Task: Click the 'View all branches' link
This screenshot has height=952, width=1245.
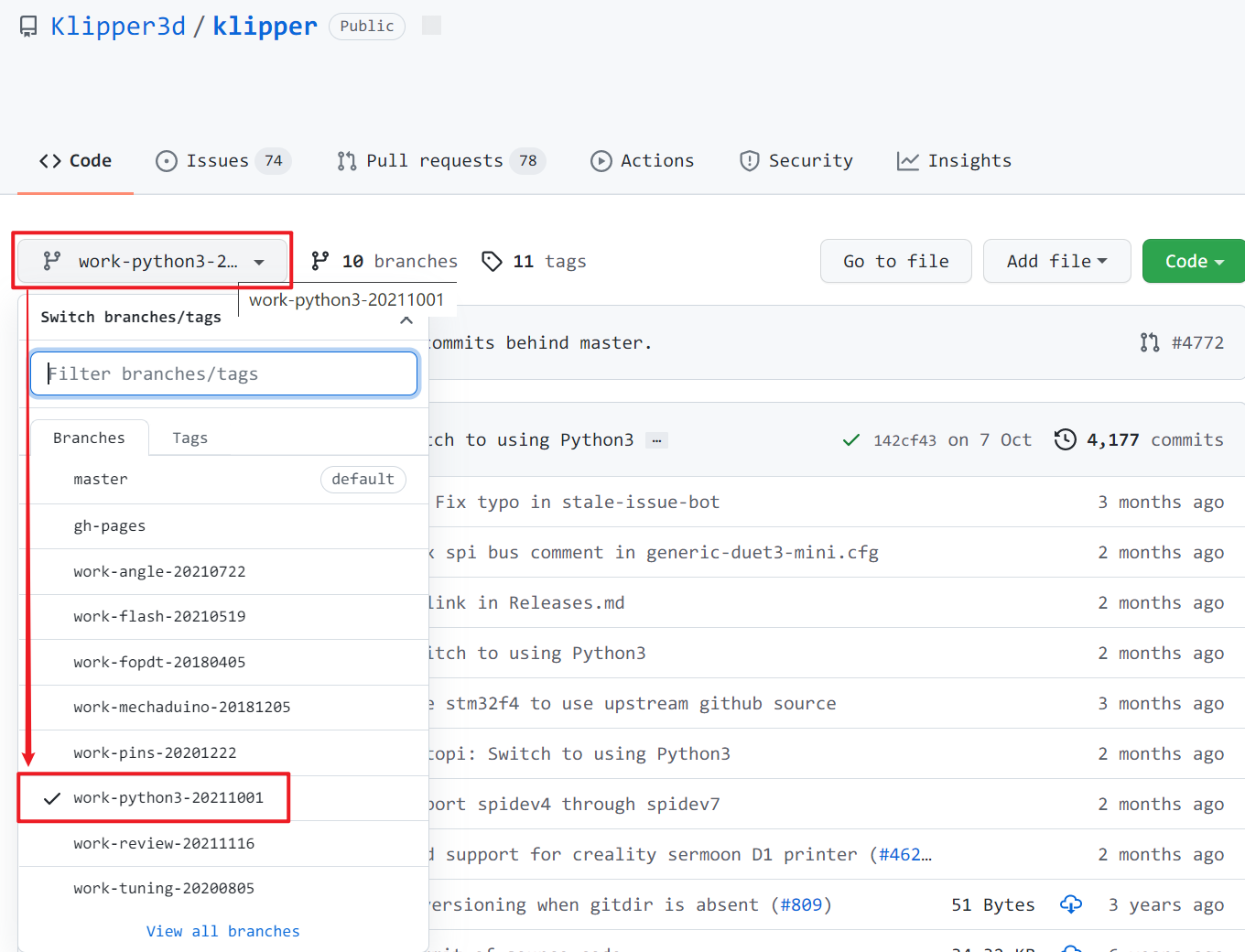Action: [223, 931]
